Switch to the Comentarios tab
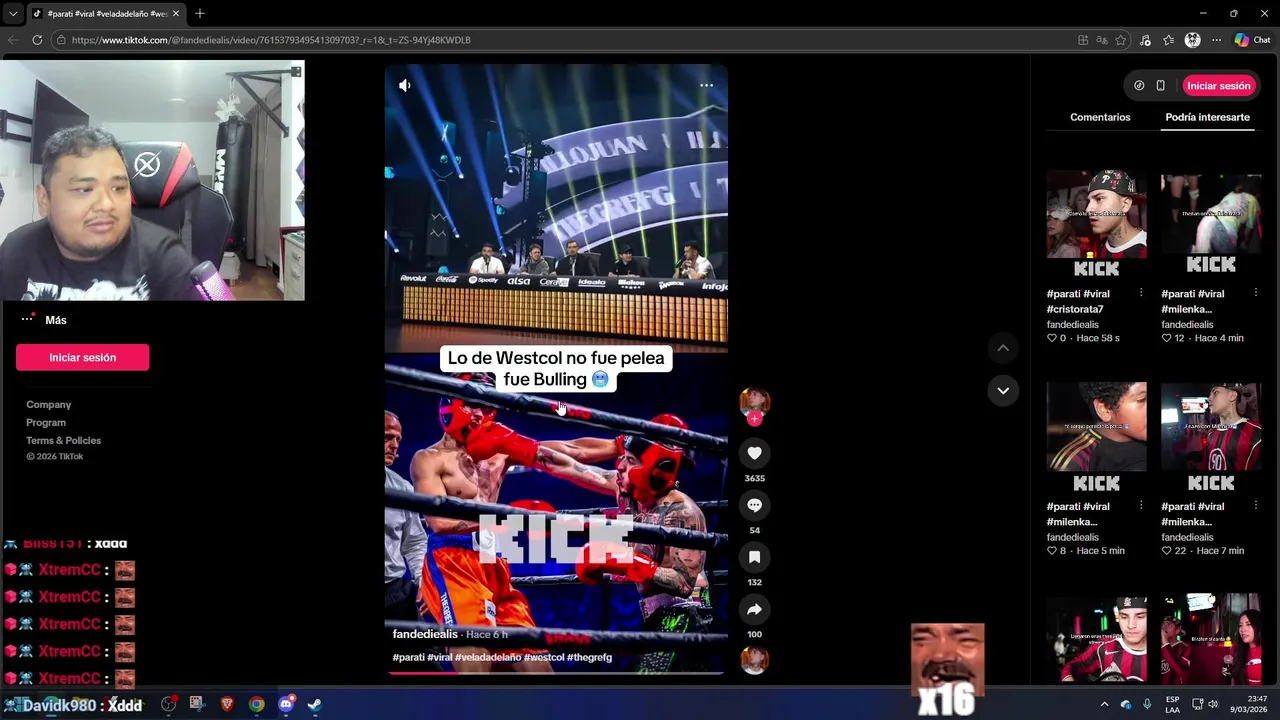The height and width of the screenshot is (720, 1280). click(x=1100, y=117)
